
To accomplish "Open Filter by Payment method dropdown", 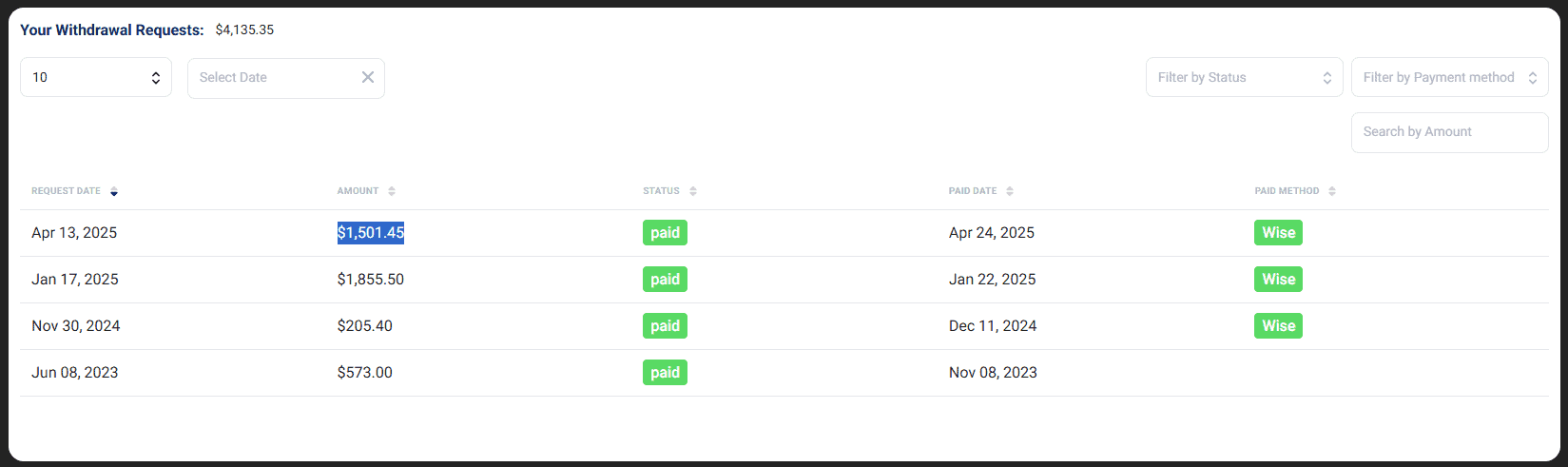I will click(1449, 77).
